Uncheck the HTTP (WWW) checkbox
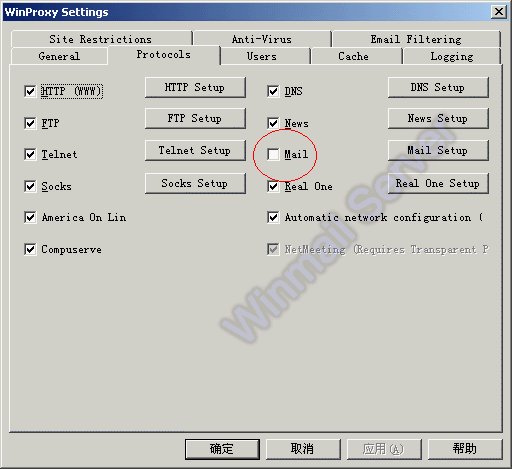The height and width of the screenshot is (469, 512). tap(30, 91)
